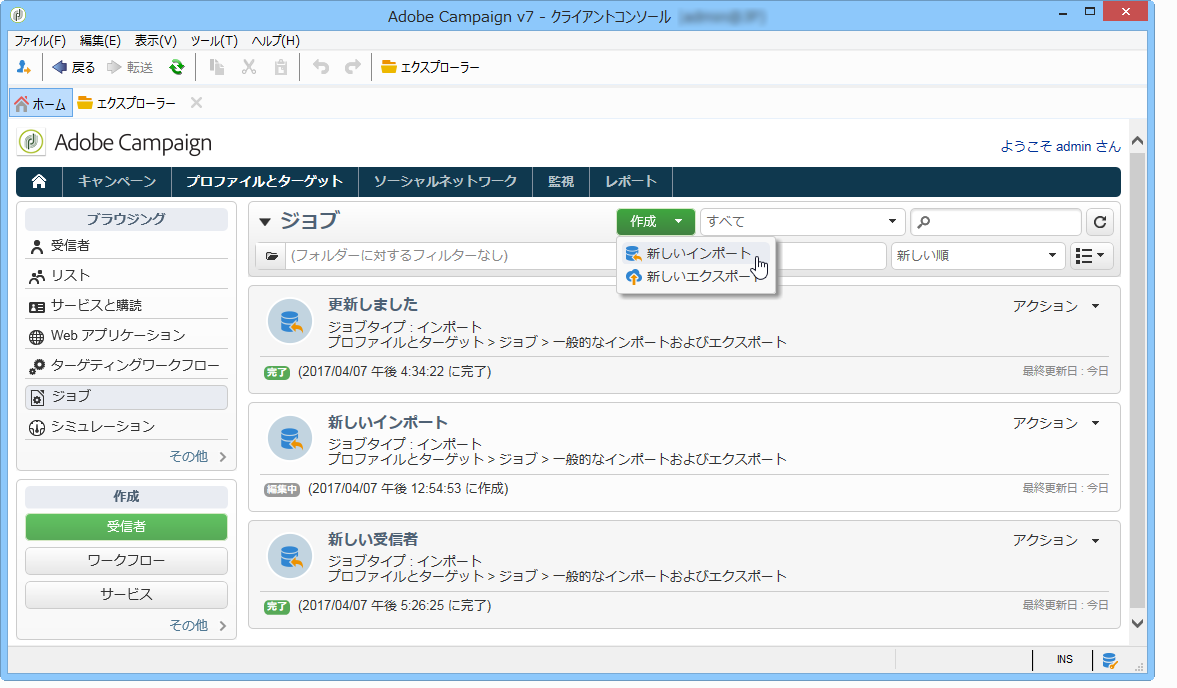Viewport: 1177px width, 688px height.
Task: Click the undo arrow icon
Action: 321,68
